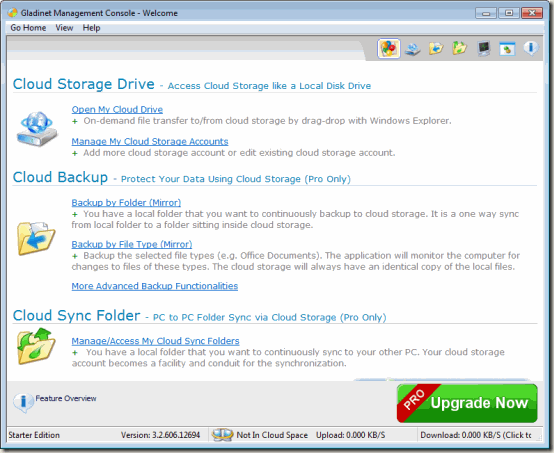This screenshot has height=453, width=554.
Task: Click the blue-arrow backup folder toolbar icon
Action: click(436, 48)
